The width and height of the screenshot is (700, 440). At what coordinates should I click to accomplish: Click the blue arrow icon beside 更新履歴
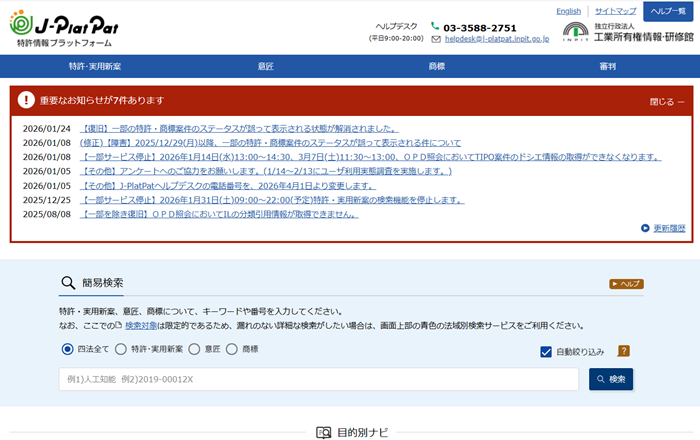click(x=645, y=228)
